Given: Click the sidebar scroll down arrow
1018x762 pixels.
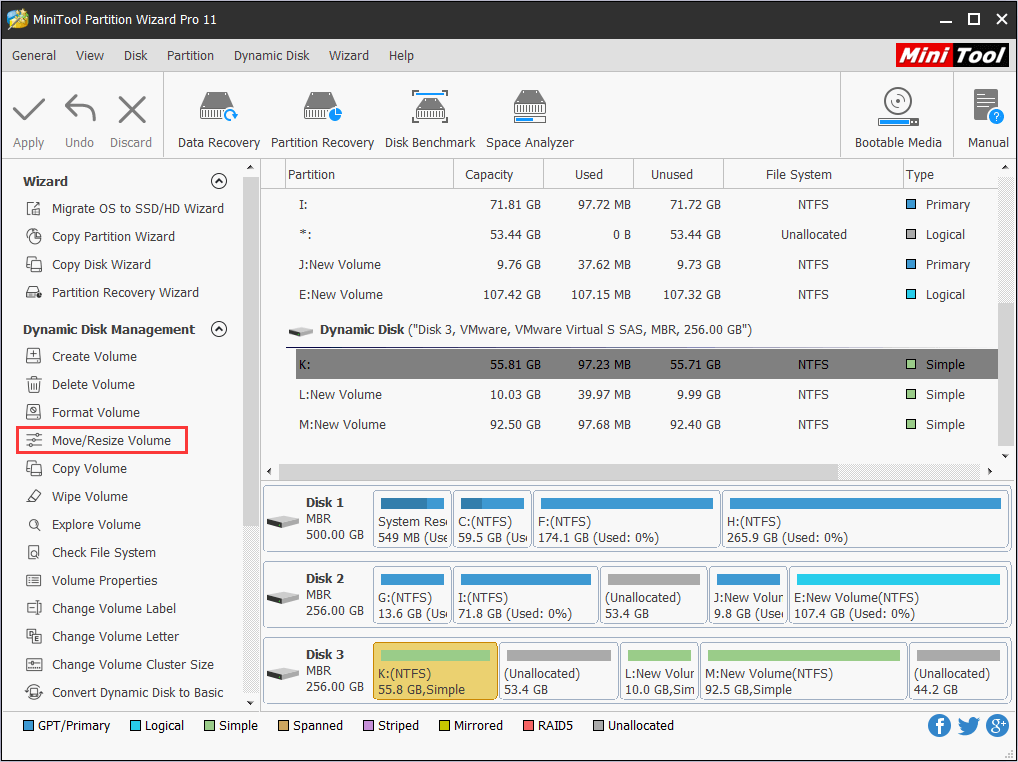Looking at the screenshot, I should pos(251,703).
